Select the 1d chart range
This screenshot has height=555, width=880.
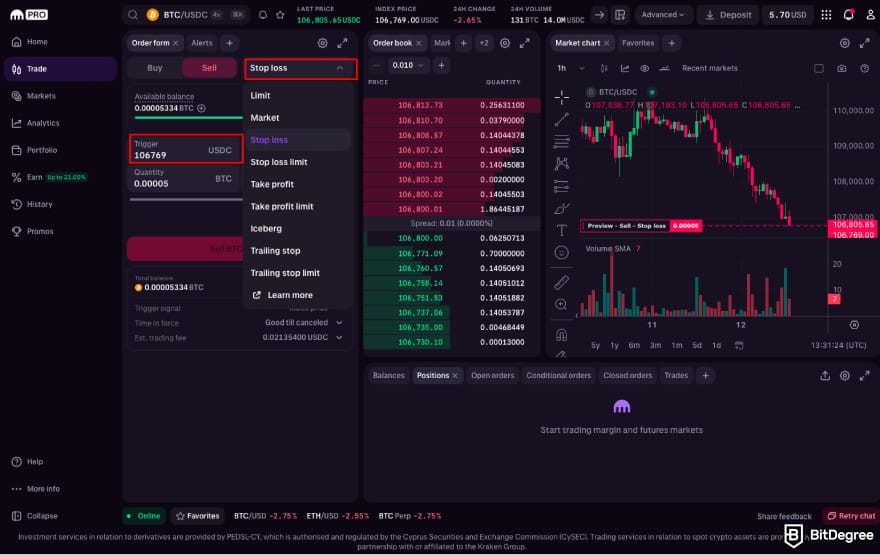[716, 345]
